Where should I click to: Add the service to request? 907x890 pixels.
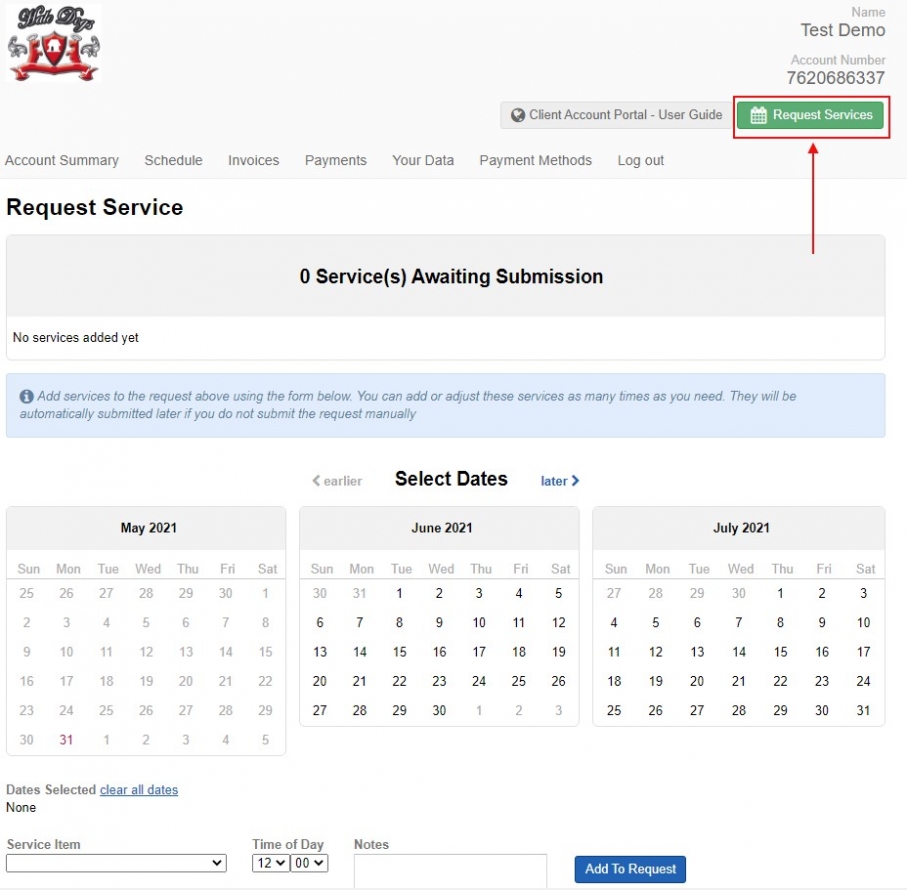pos(630,869)
